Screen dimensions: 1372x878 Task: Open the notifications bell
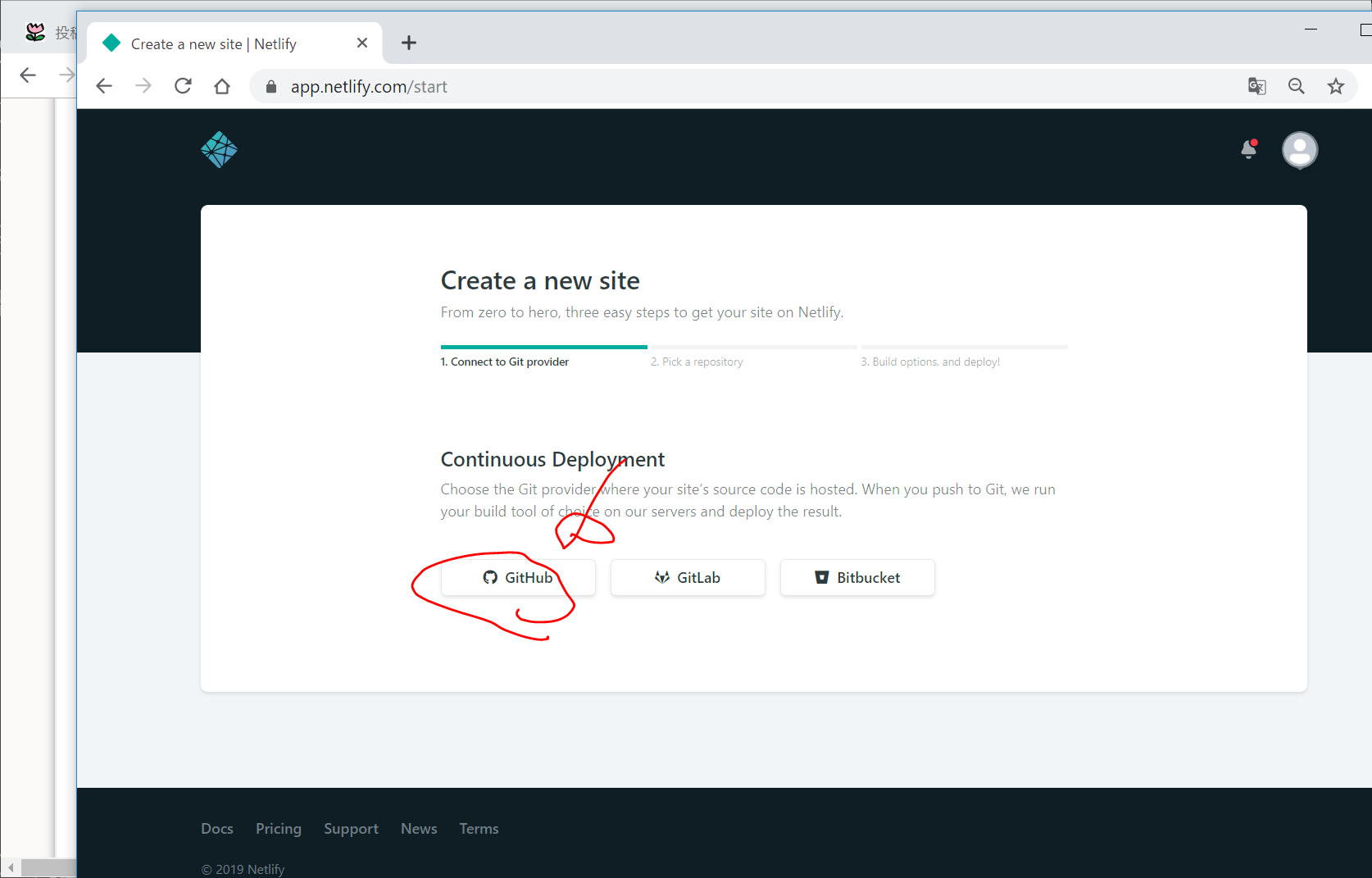click(1248, 149)
